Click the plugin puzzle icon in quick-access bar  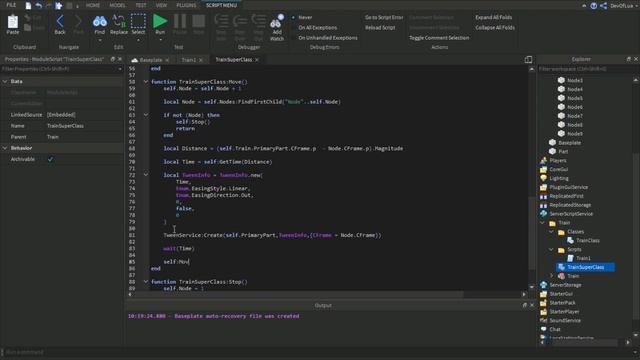coord(58,6)
